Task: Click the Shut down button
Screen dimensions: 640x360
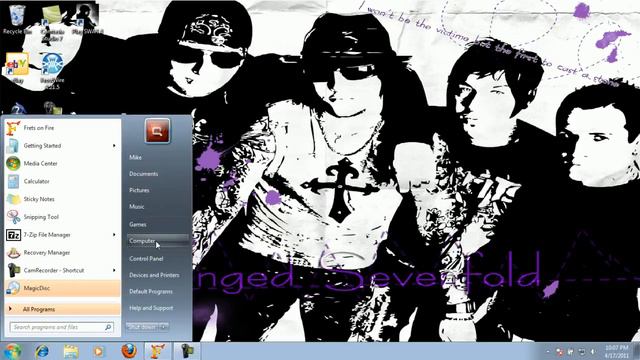Action: point(142,327)
